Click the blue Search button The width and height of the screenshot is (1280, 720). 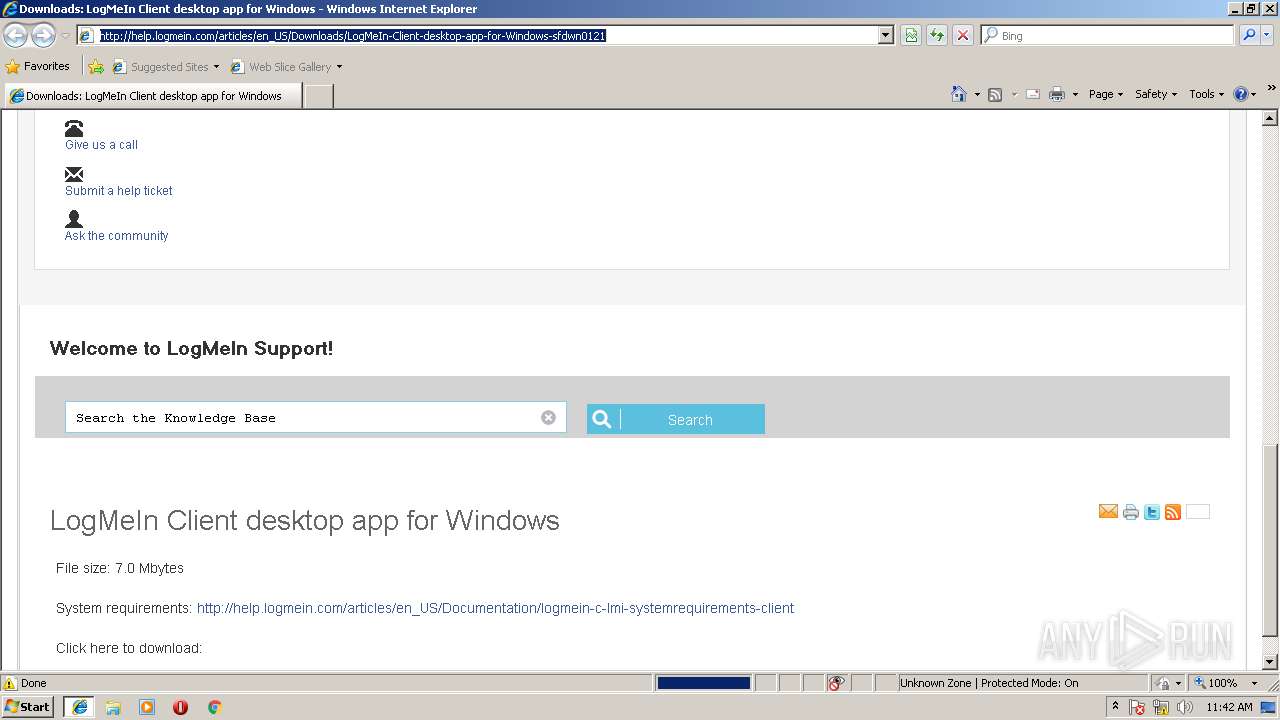pyautogui.click(x=676, y=419)
